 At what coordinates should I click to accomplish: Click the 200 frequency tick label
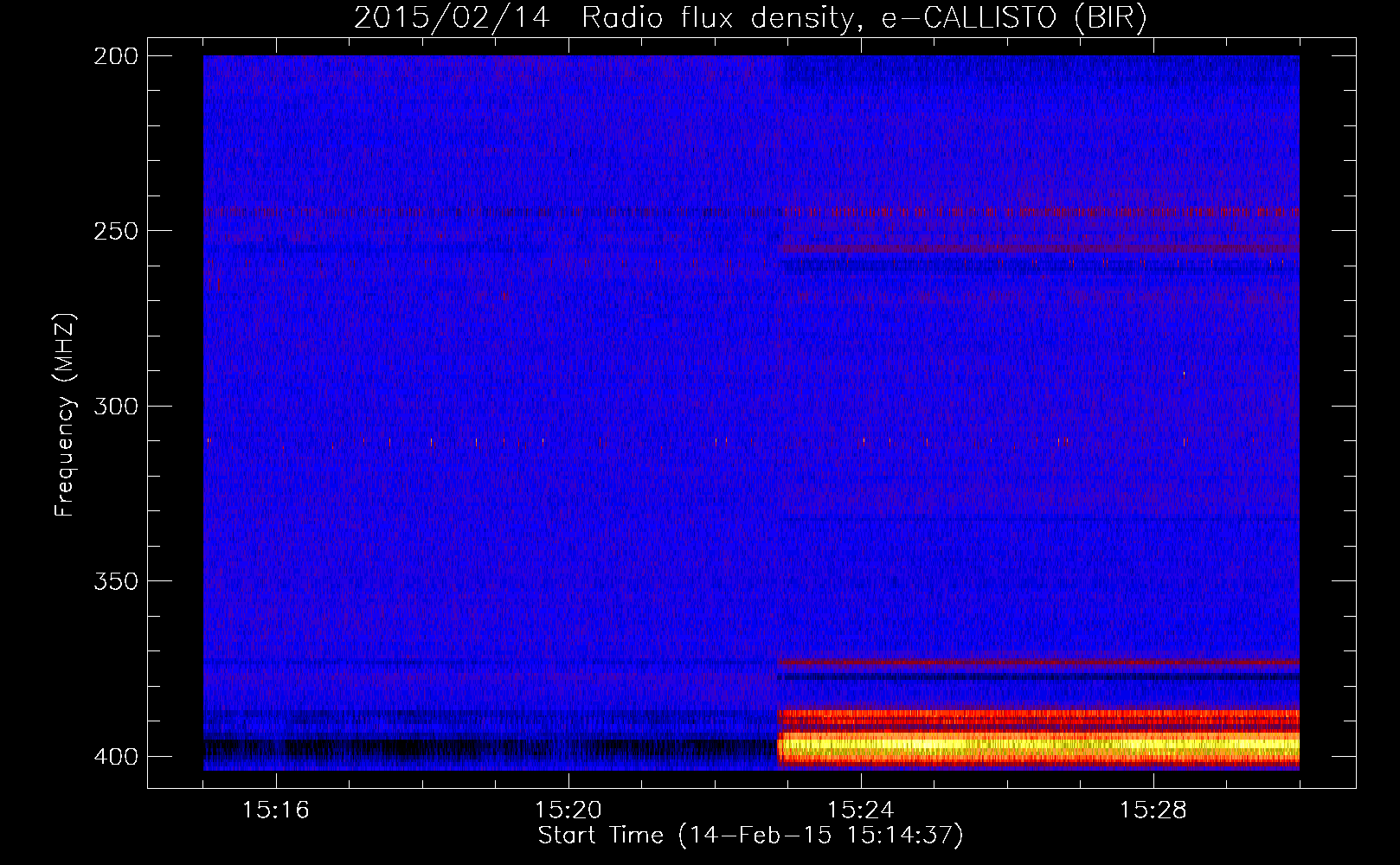point(116,56)
